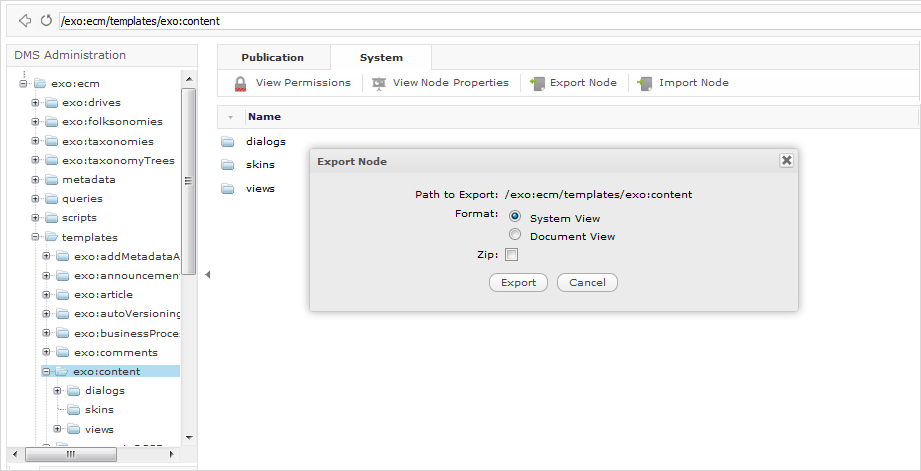Open views entry in file list
Image resolution: width=921 pixels, height=471 pixels.
pos(260,189)
